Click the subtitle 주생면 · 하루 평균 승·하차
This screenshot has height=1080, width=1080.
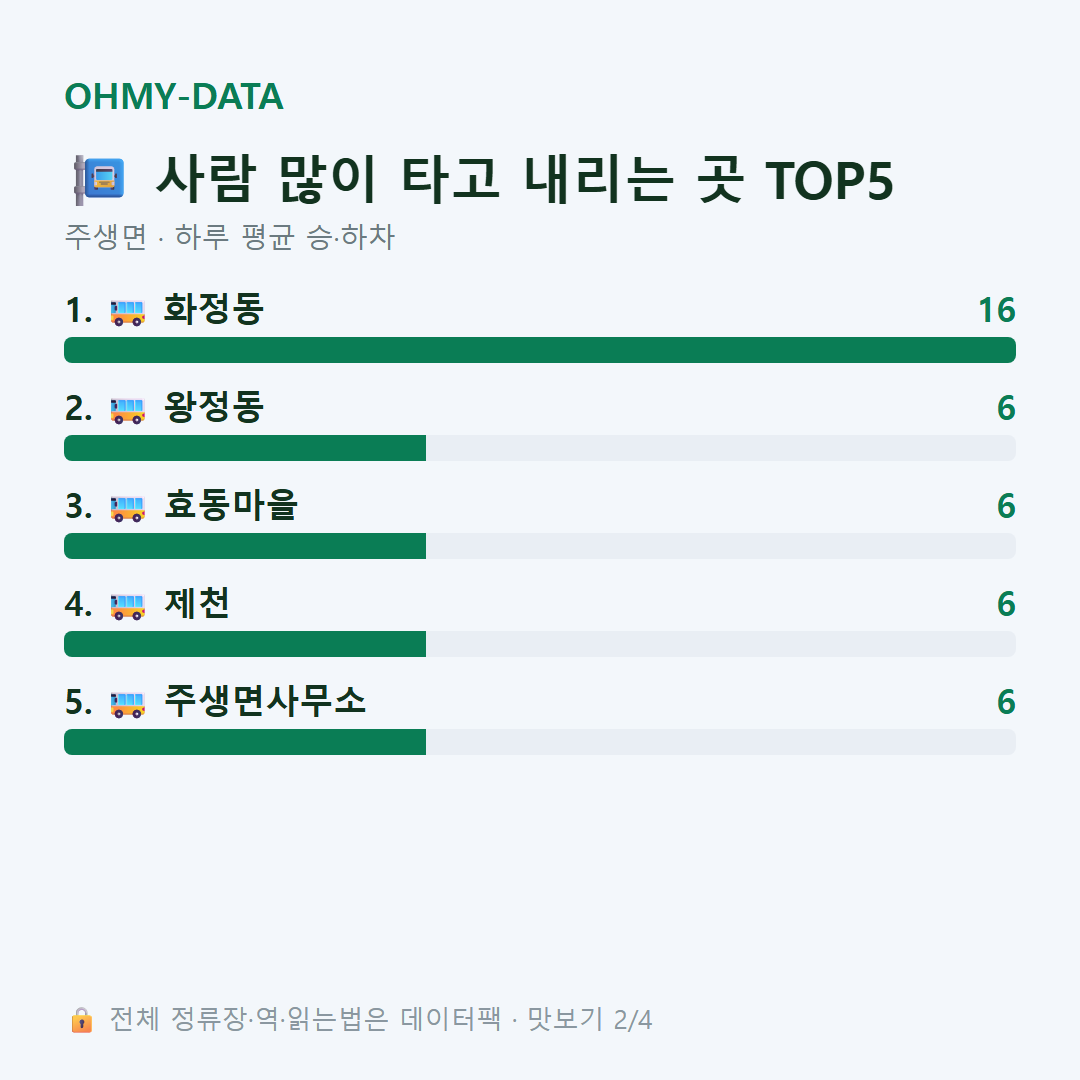point(229,237)
